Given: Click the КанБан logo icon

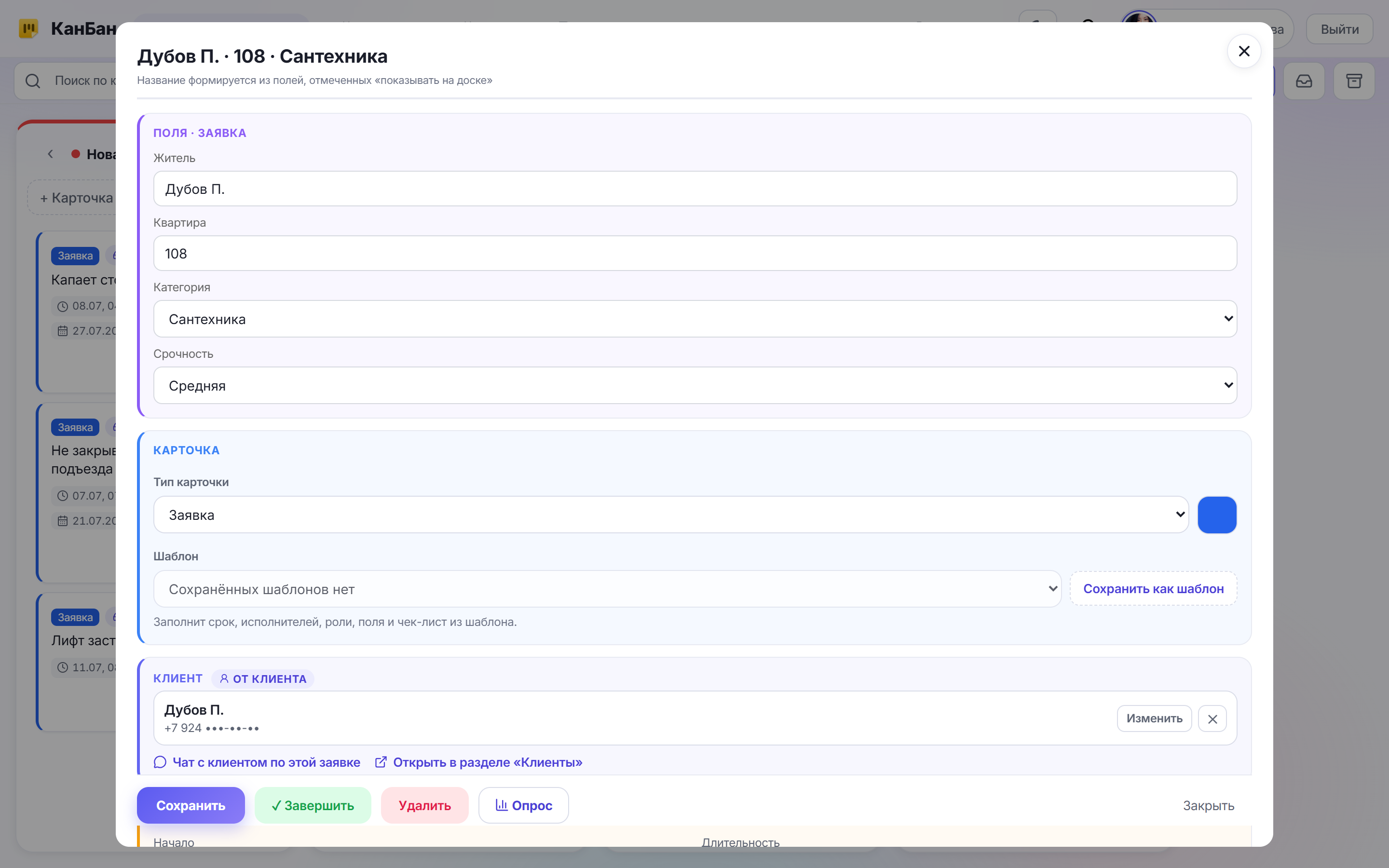Looking at the screenshot, I should click(28, 28).
